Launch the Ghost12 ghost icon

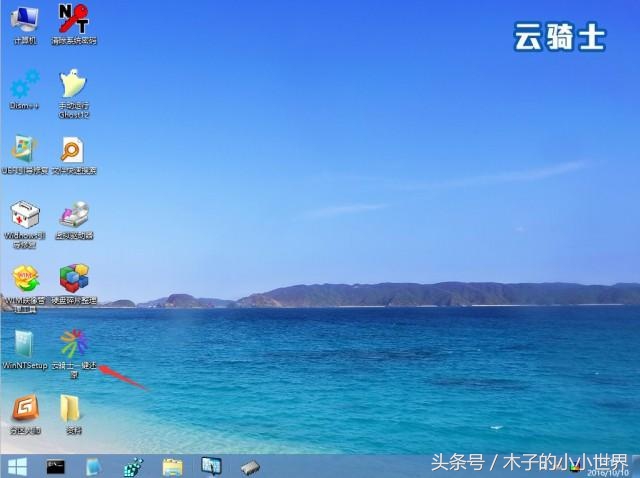(73, 84)
